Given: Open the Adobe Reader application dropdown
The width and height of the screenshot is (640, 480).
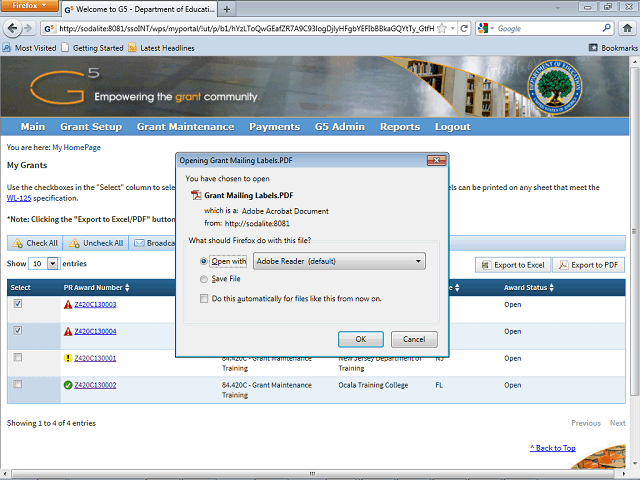Looking at the screenshot, I should pyautogui.click(x=339, y=261).
